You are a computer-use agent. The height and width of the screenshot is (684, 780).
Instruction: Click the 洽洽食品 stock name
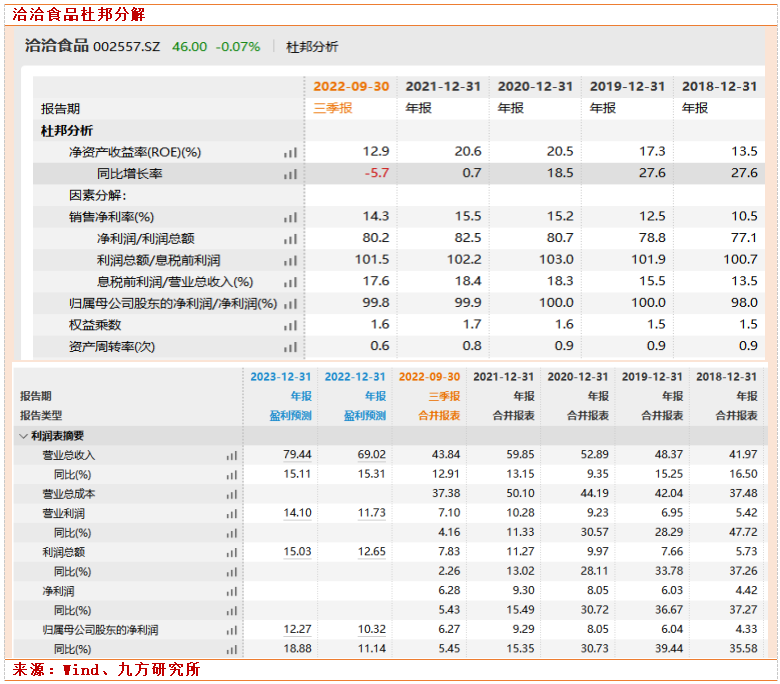[x=56, y=46]
